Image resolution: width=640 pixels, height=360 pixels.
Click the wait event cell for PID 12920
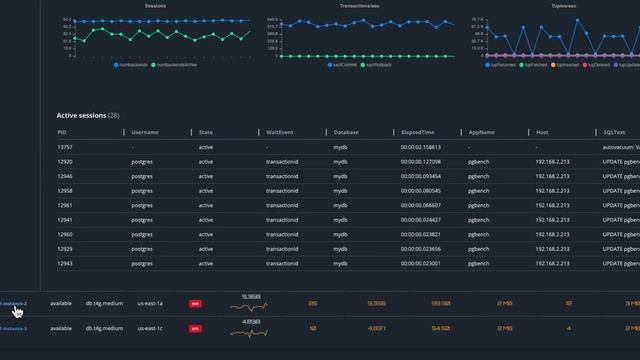pyautogui.click(x=282, y=162)
